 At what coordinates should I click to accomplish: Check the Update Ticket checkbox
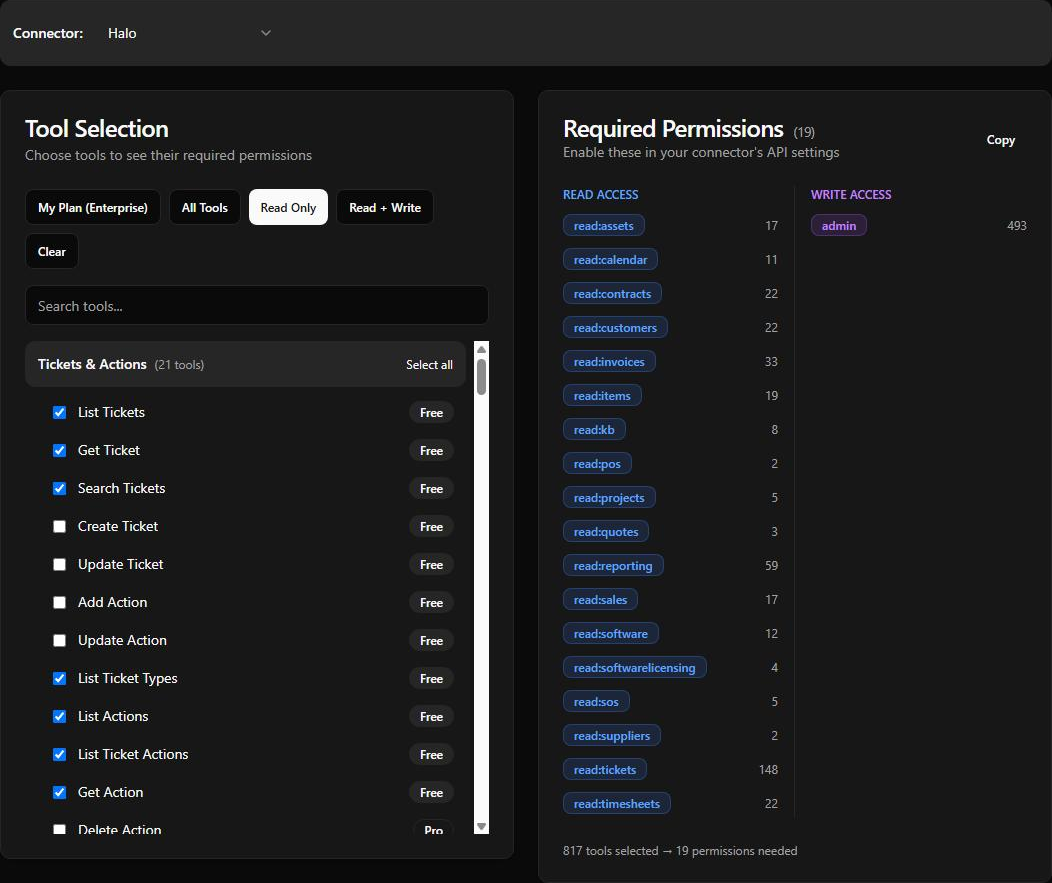(x=60, y=564)
